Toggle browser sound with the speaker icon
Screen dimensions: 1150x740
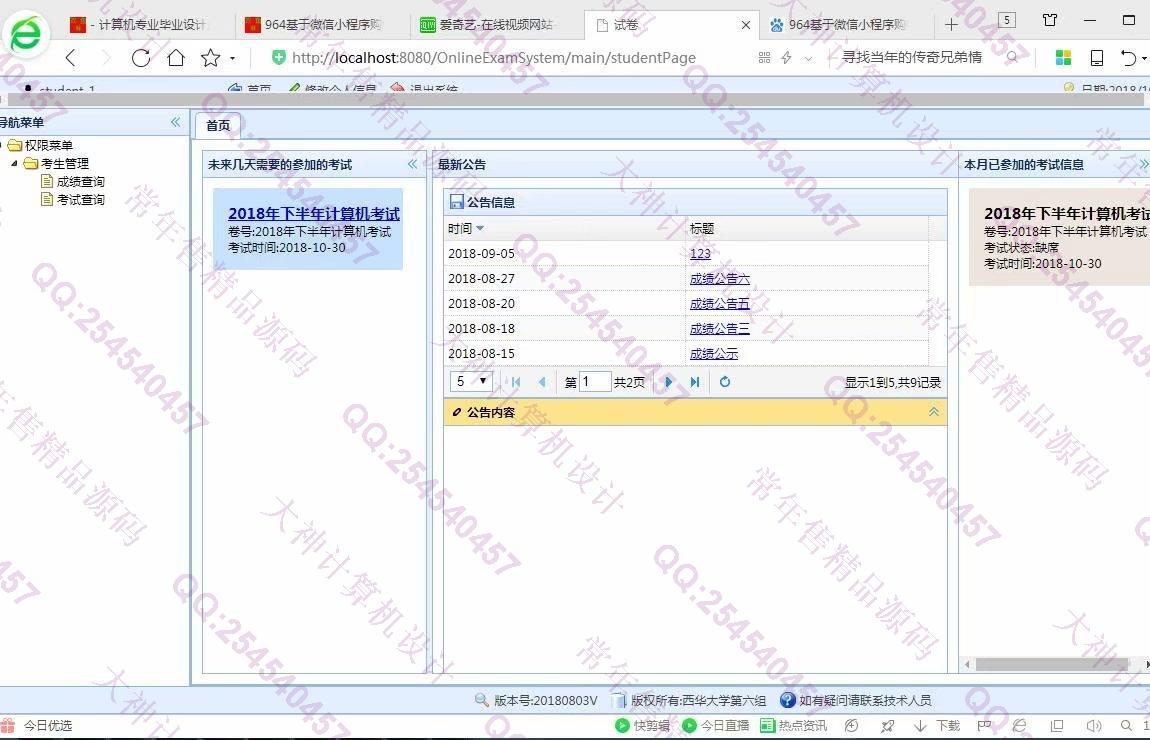[1094, 725]
